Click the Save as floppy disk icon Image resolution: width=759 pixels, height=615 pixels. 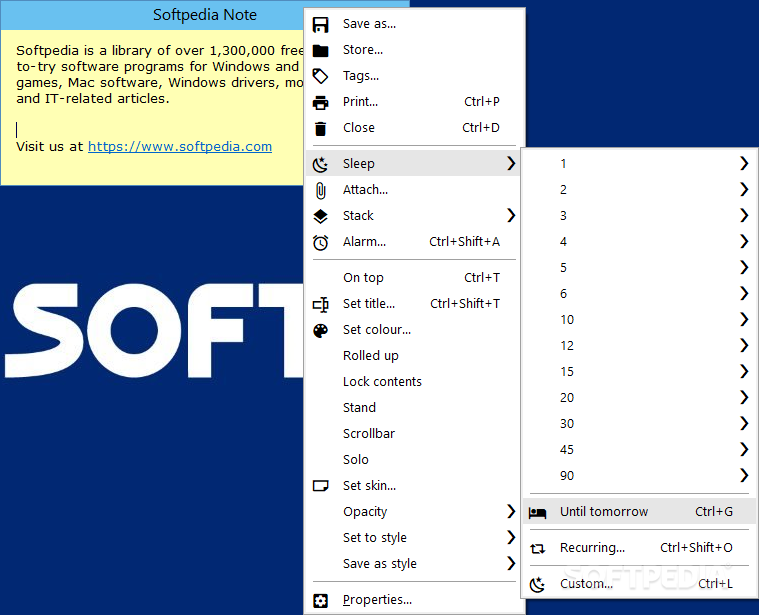pyautogui.click(x=320, y=24)
